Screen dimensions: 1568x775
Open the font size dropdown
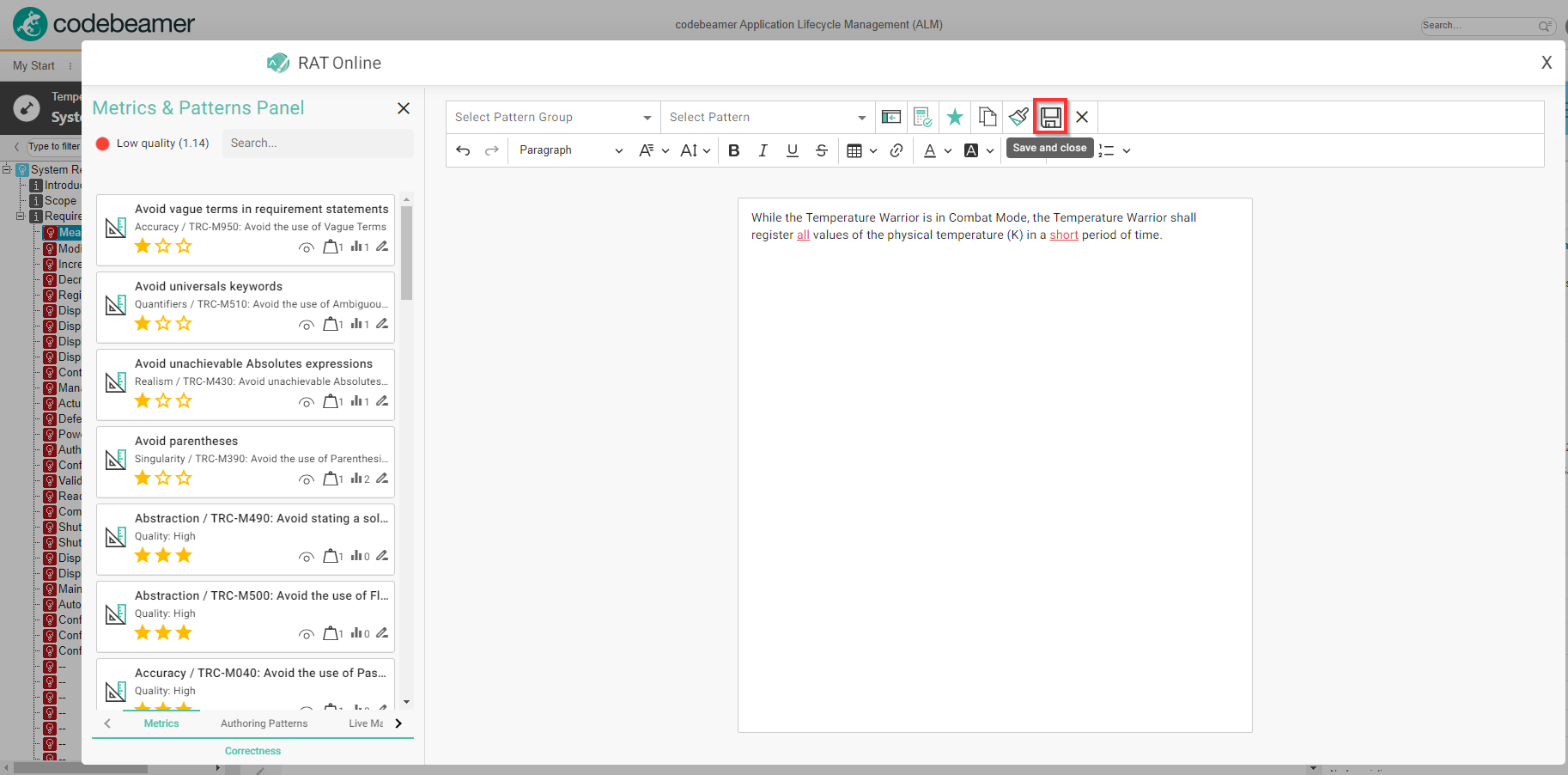click(653, 150)
